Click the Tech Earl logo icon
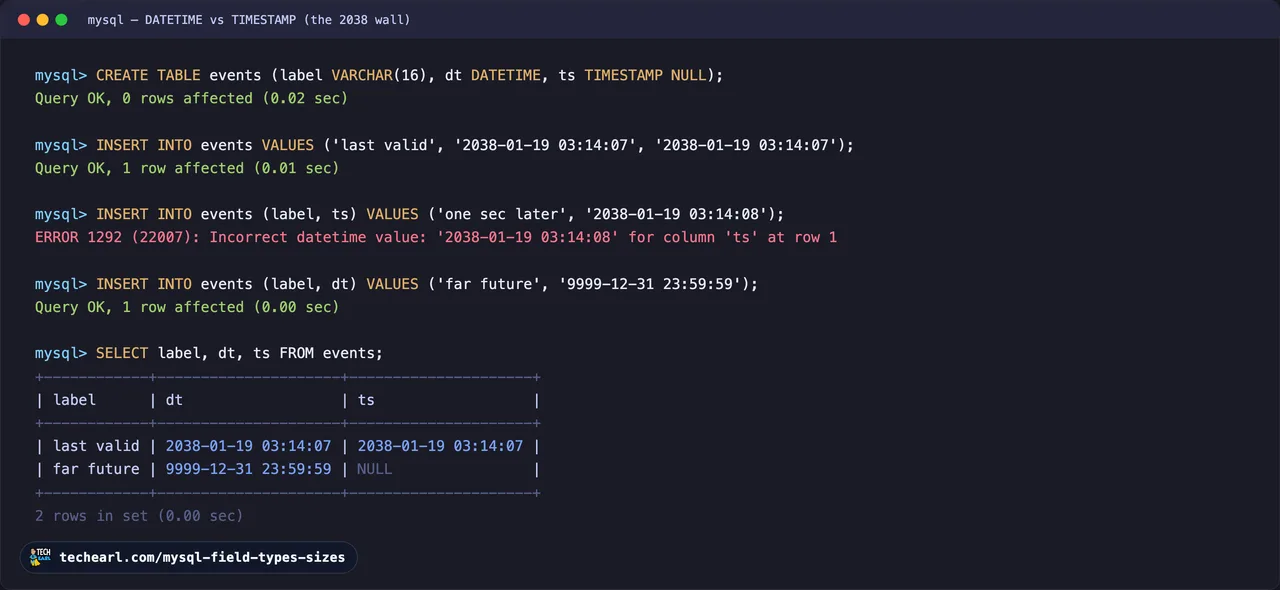 pos(40,557)
